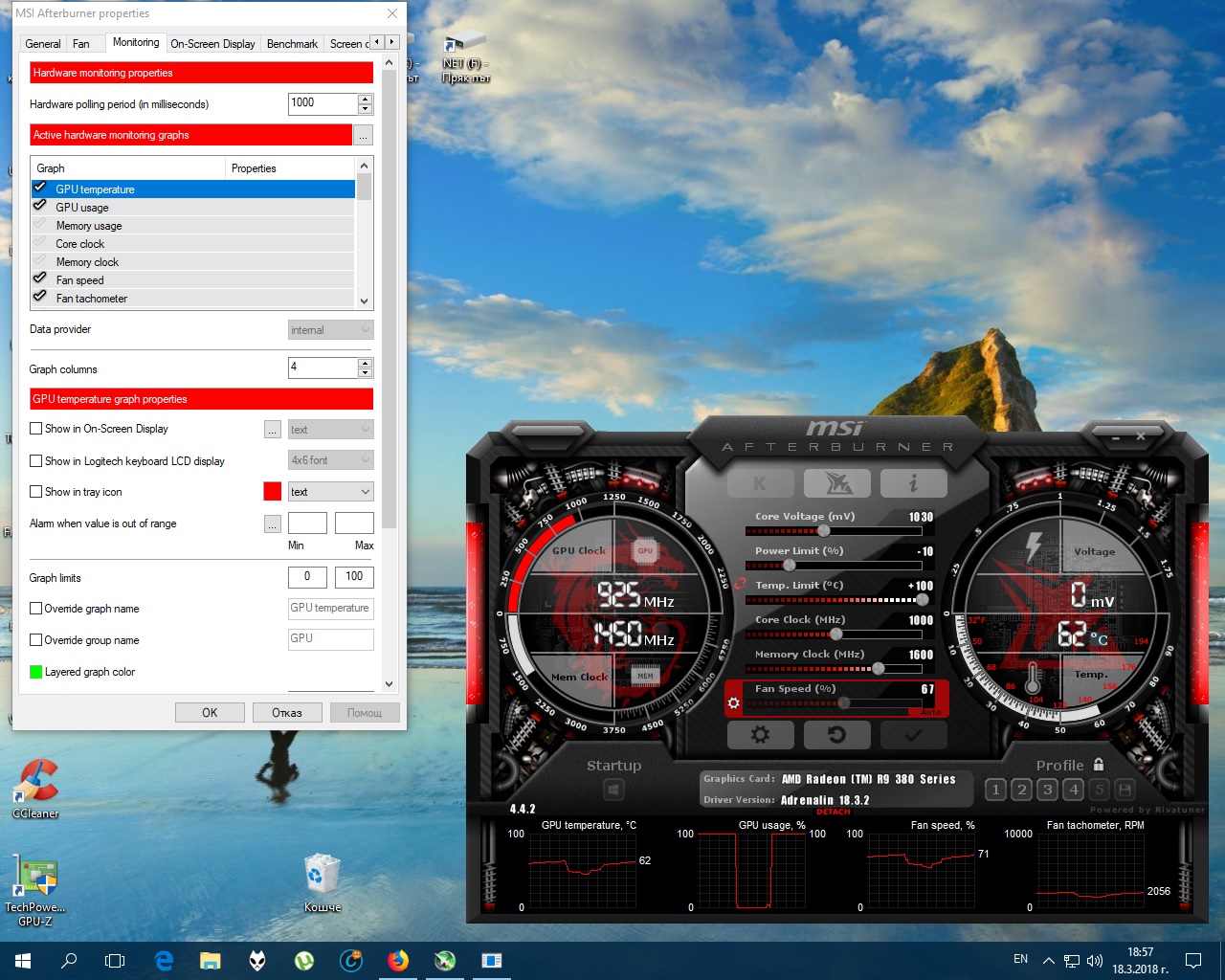
Task: Select profile slot 5
Action: tap(1100, 790)
